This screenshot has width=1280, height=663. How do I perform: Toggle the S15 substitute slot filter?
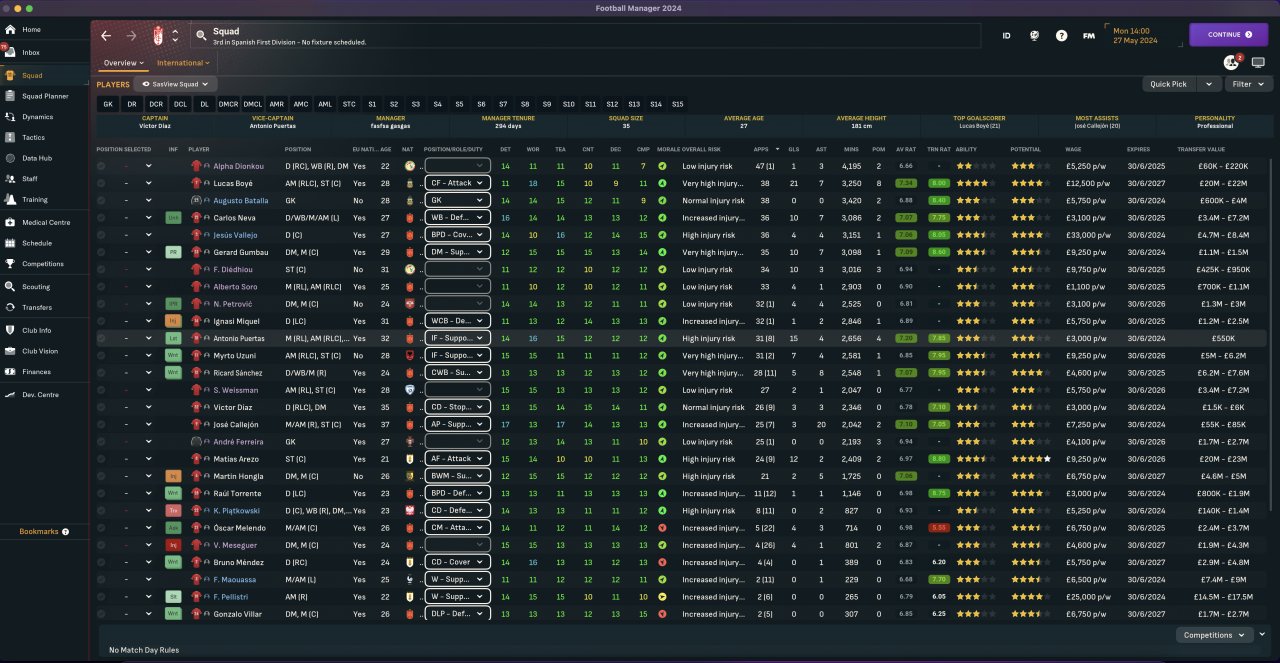[x=678, y=104]
